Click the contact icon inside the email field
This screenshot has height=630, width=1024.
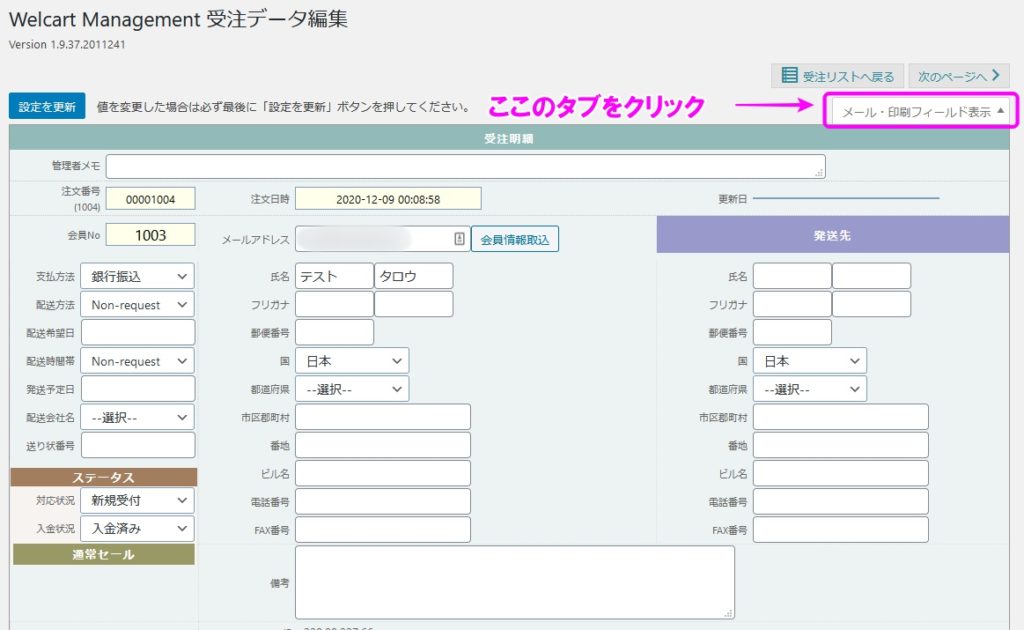[x=459, y=239]
